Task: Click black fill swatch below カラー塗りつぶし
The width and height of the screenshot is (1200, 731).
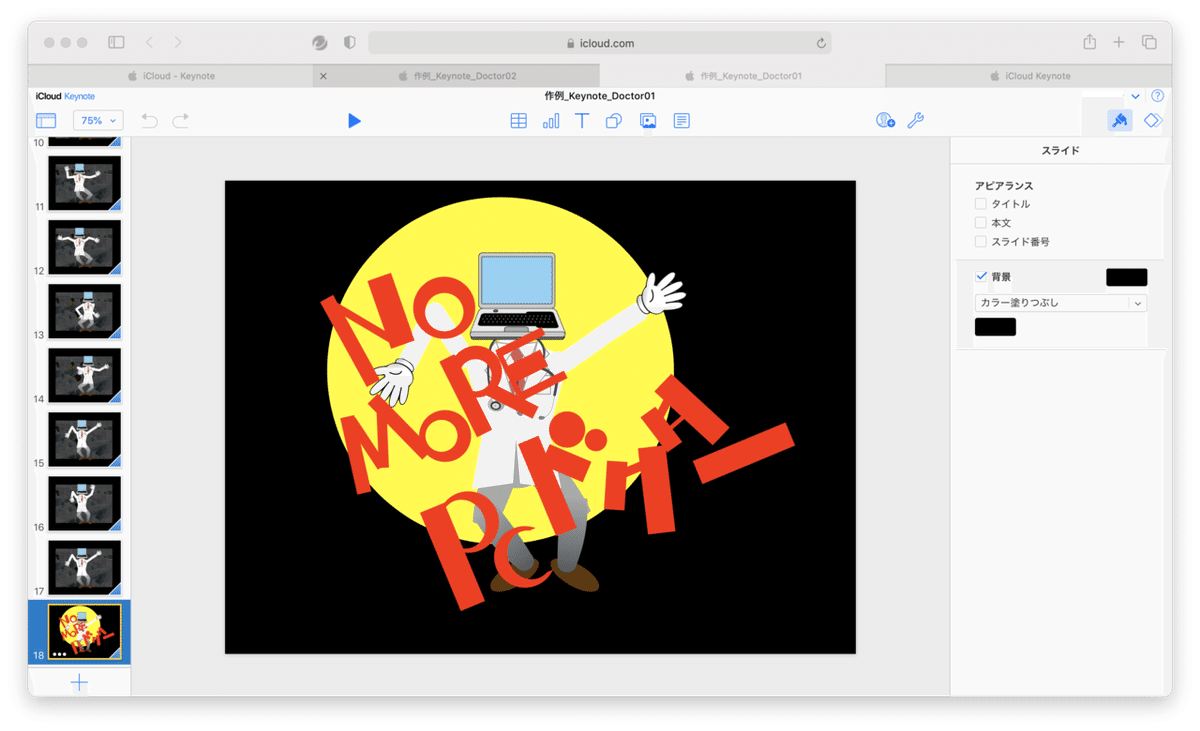Action: (995, 327)
